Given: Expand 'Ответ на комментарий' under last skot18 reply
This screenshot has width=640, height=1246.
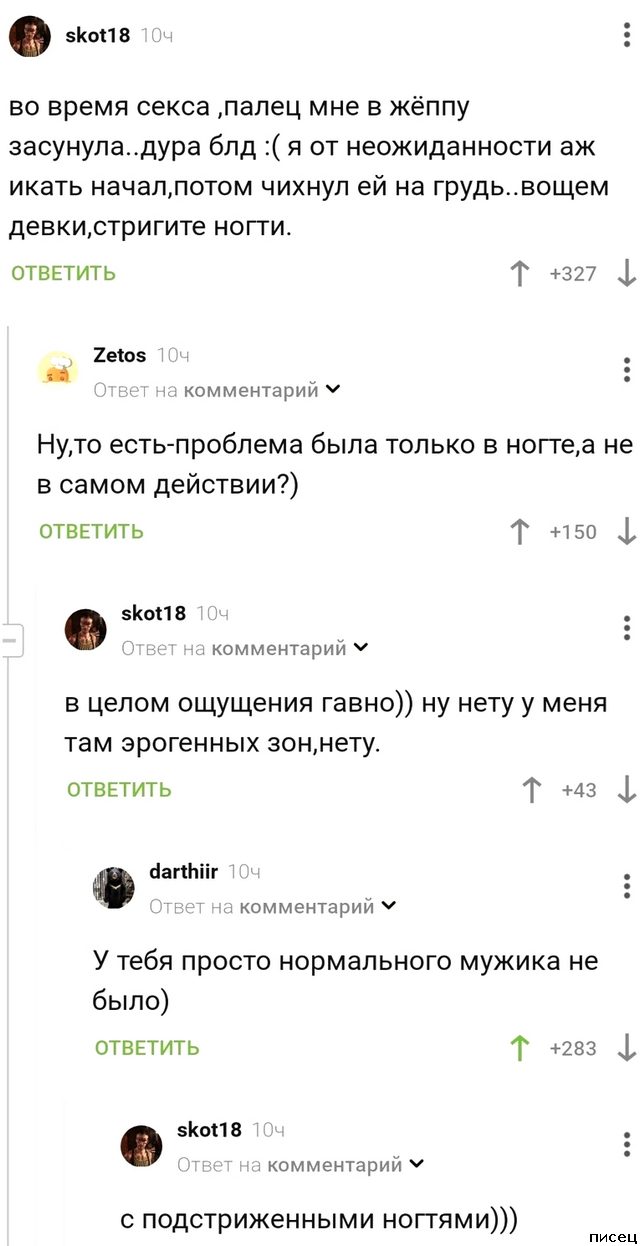Looking at the screenshot, I should click(417, 1164).
